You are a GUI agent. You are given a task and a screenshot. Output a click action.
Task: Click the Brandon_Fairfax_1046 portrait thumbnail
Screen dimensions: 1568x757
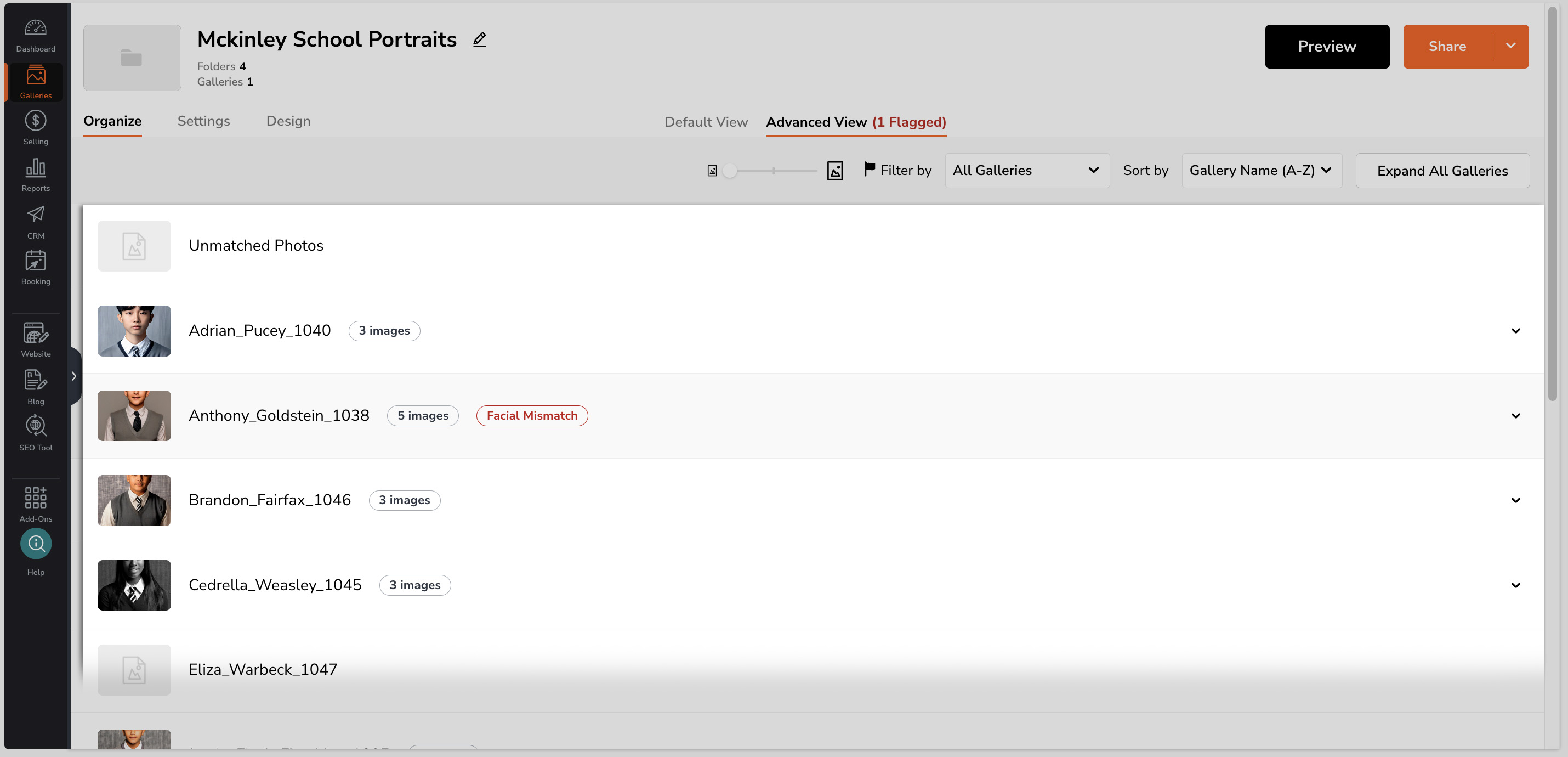pyautogui.click(x=134, y=501)
